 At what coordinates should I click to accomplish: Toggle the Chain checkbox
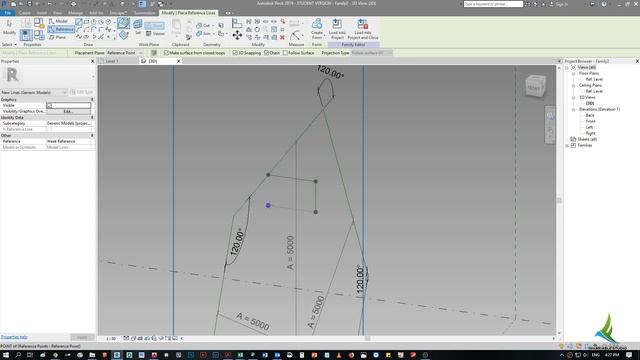(x=267, y=53)
